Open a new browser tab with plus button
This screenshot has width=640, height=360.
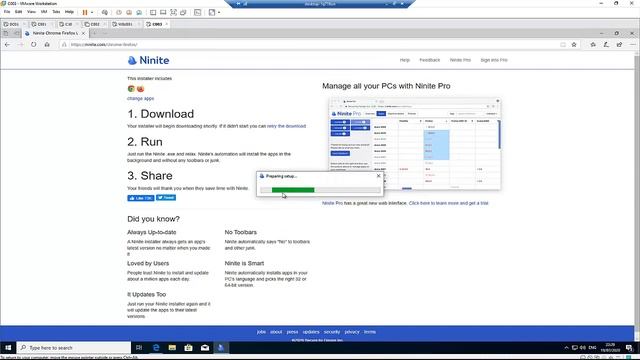[94, 33]
